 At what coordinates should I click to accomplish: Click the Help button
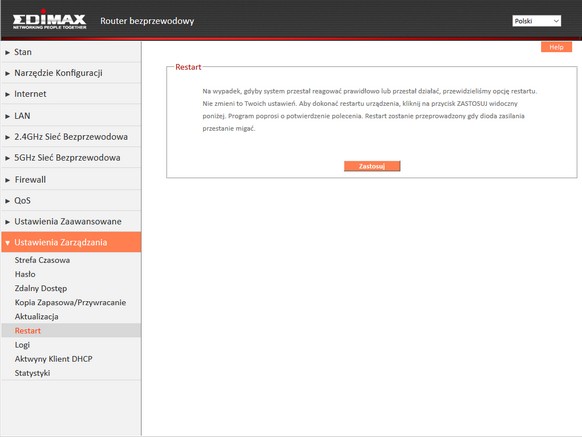[556, 47]
